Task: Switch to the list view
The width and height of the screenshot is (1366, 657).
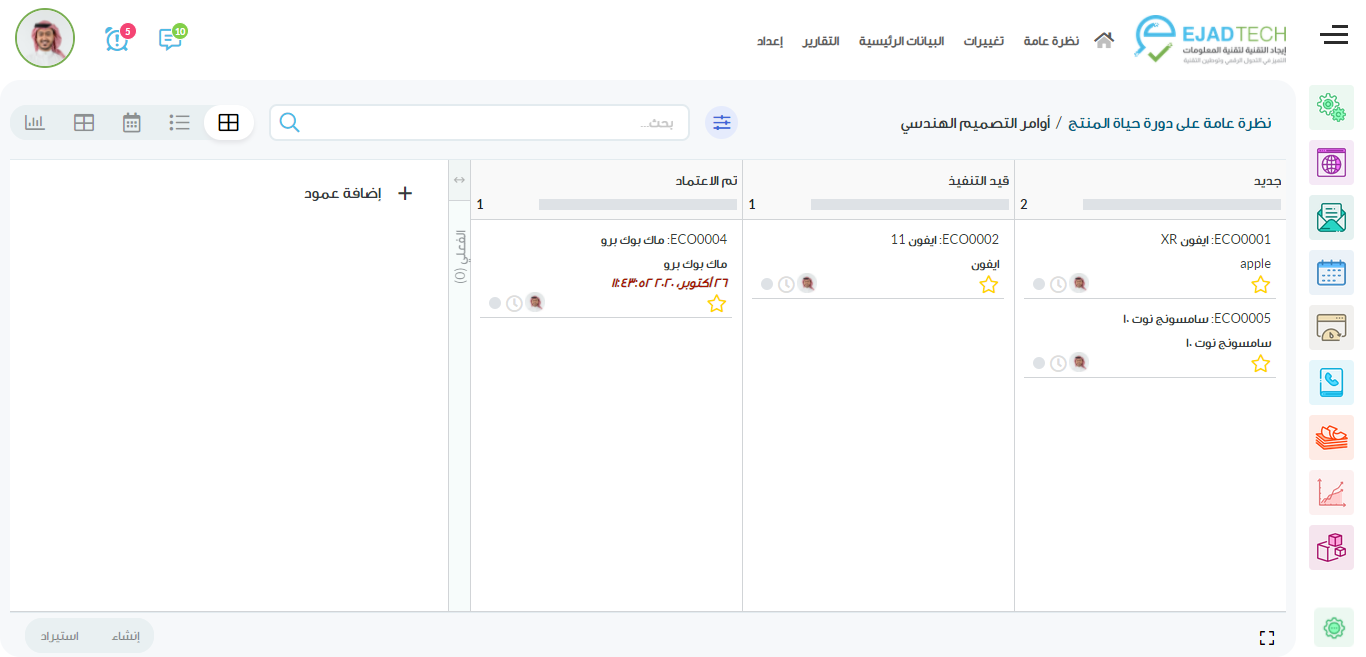Action: (180, 123)
